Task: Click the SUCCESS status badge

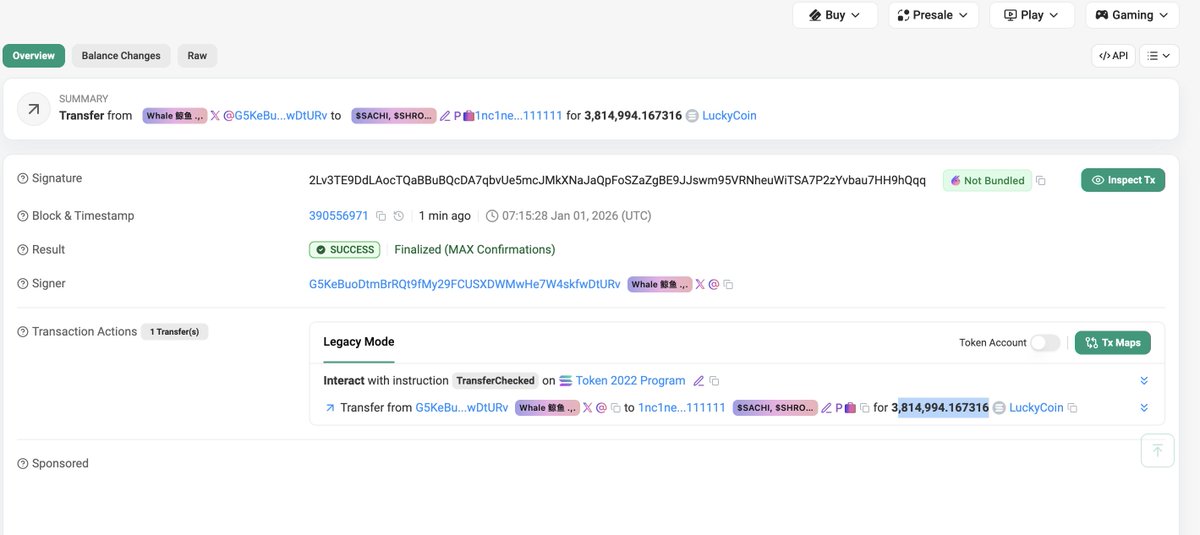Action: coord(345,250)
